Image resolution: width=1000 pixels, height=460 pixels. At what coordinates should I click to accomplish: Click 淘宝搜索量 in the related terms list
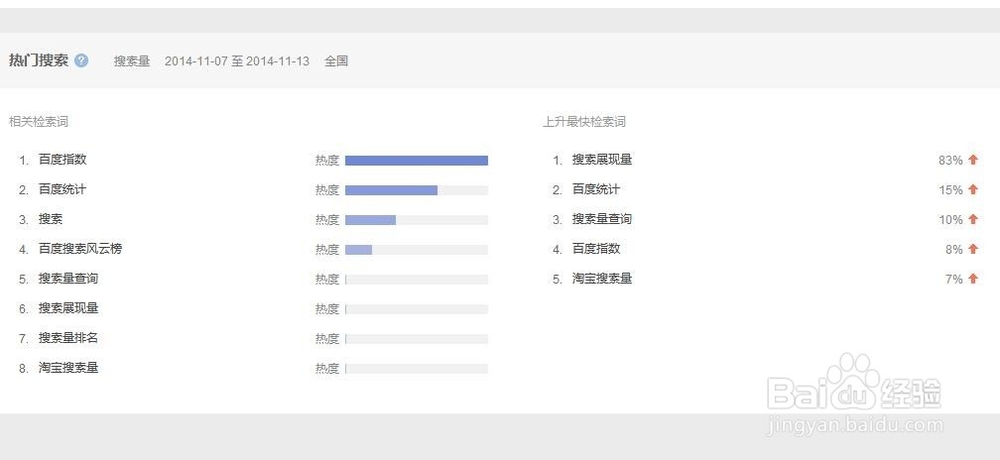coord(68,368)
